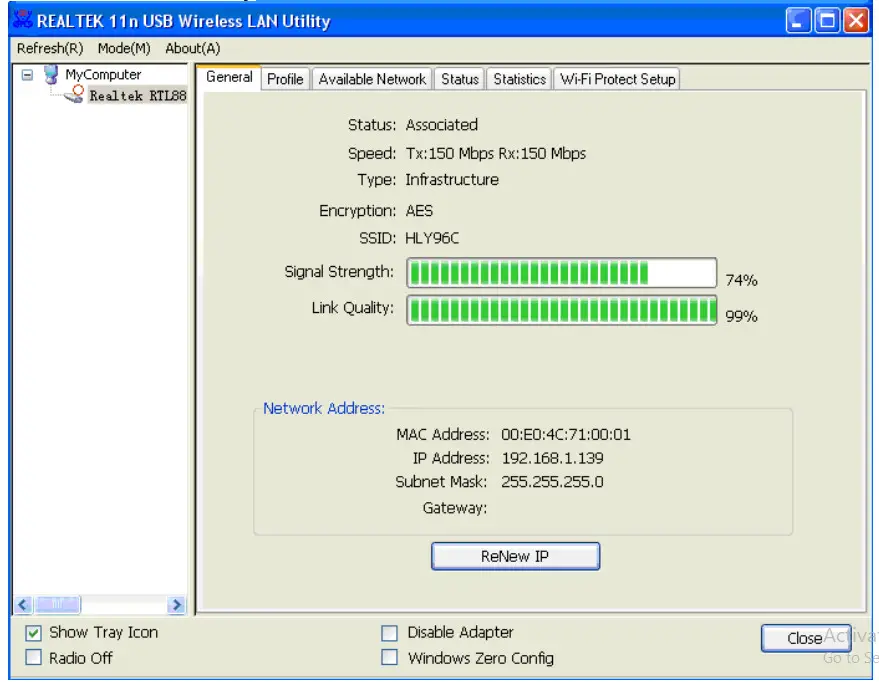
Task: Click the right scrollbar arrow icon
Action: click(178, 605)
